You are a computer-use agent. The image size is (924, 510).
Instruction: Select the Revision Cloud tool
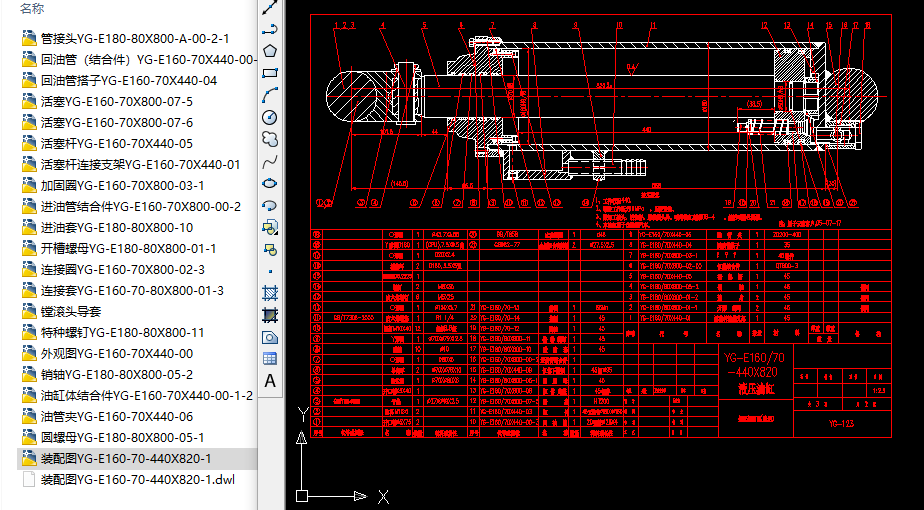pyautogui.click(x=269, y=139)
